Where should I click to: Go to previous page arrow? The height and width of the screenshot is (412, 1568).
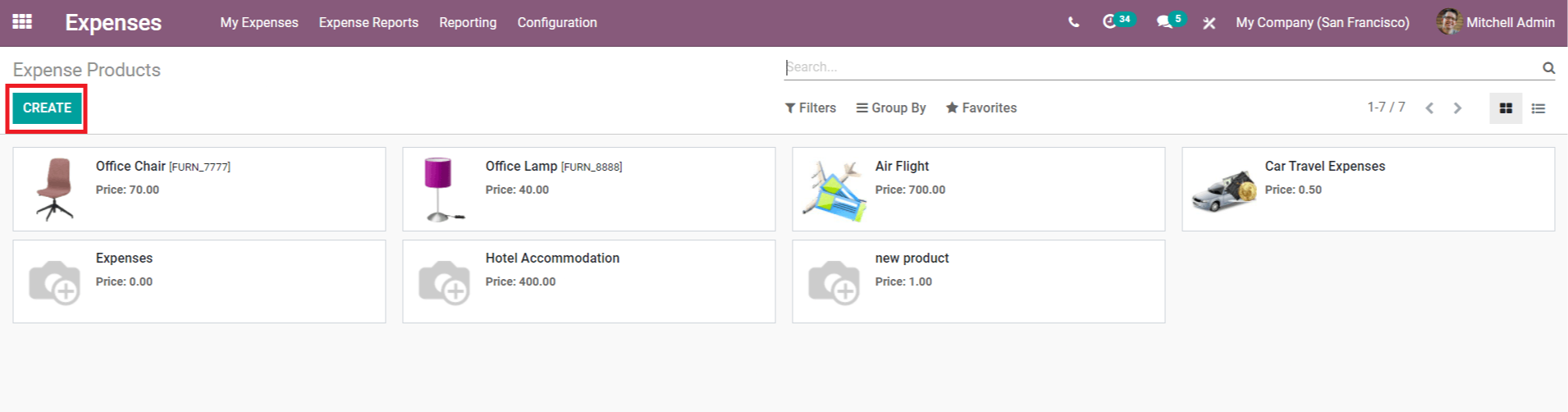pyautogui.click(x=1429, y=108)
